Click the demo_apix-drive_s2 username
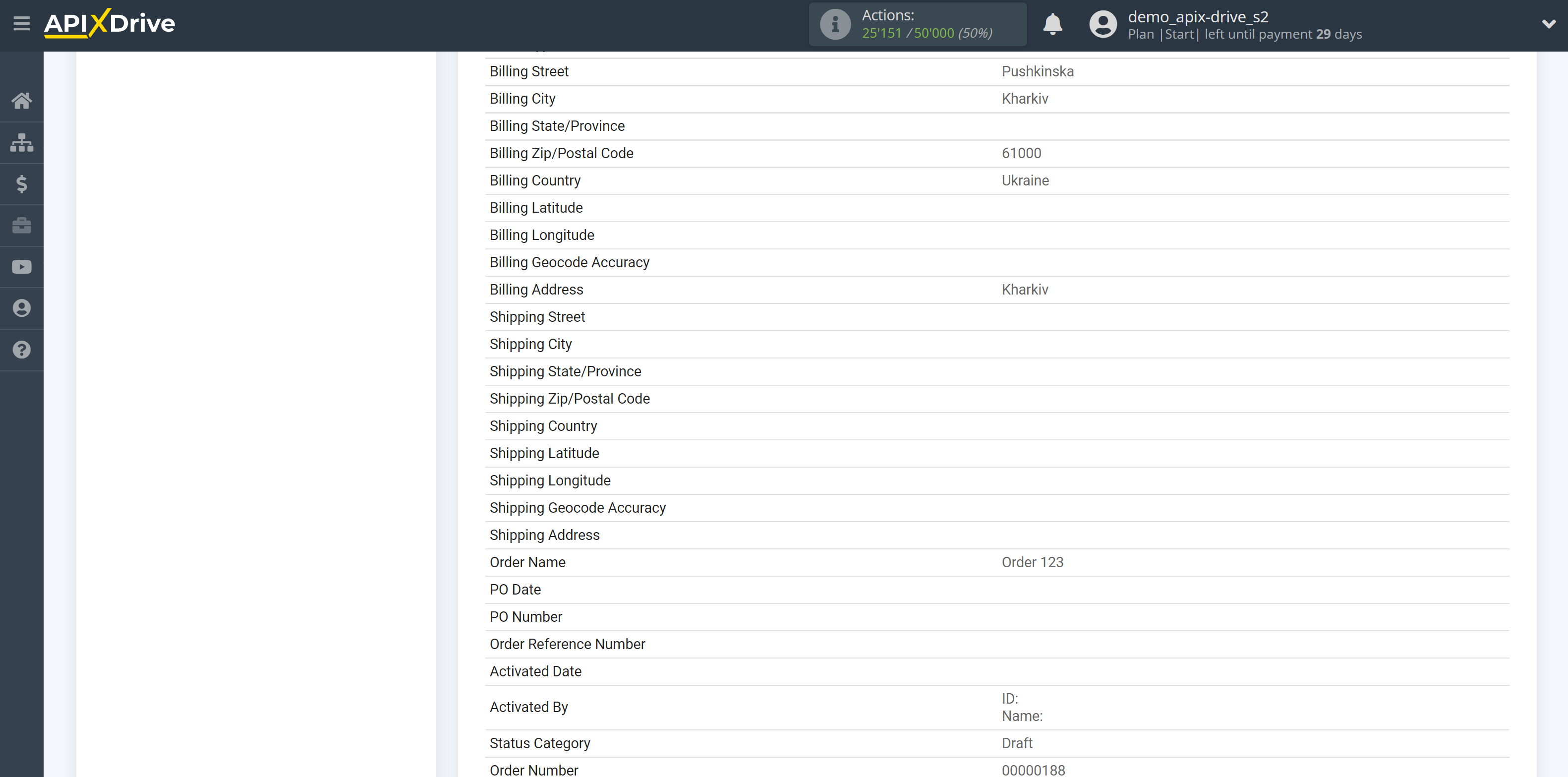This screenshot has width=1568, height=777. 1198,16
